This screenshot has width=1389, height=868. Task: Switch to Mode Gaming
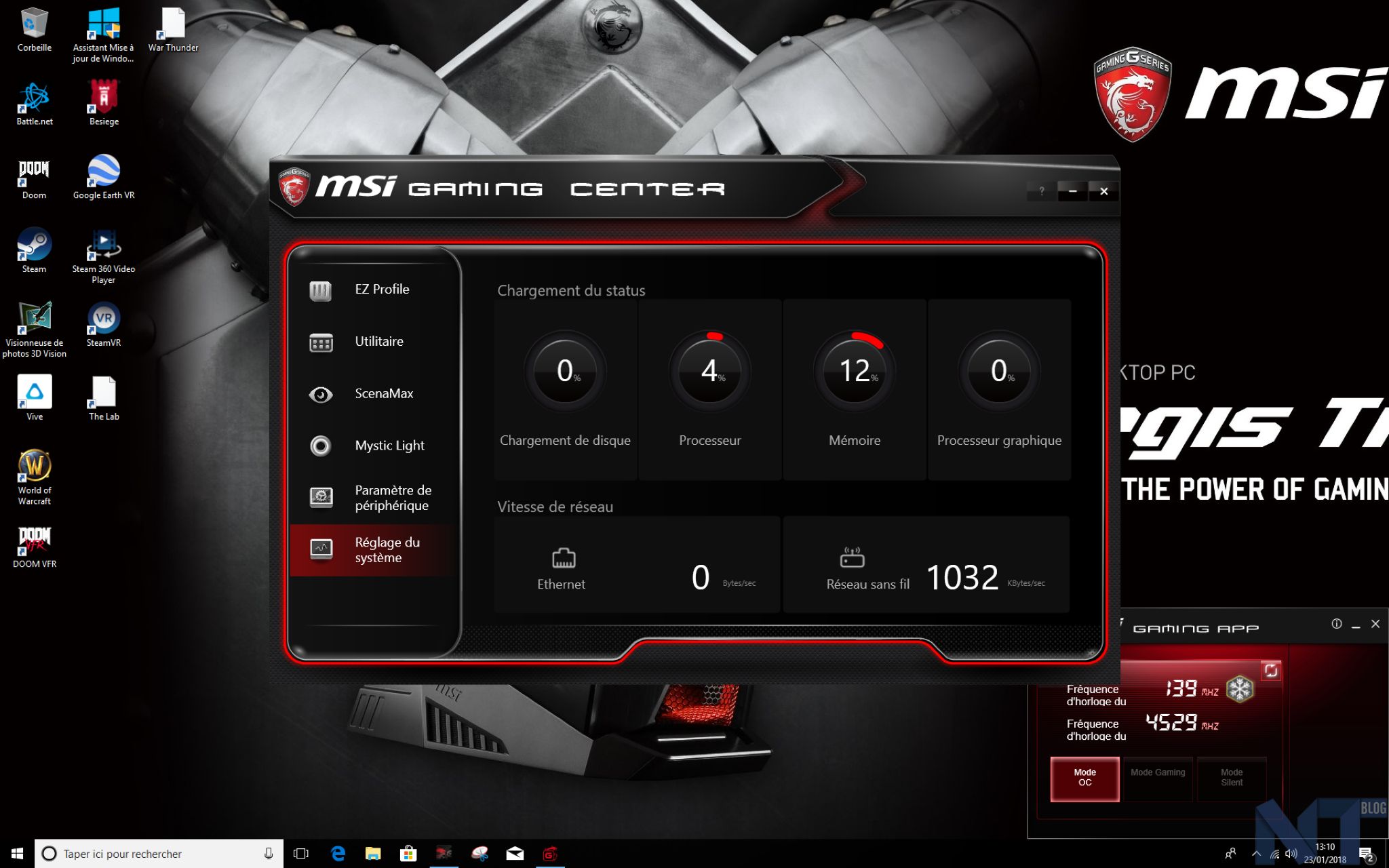1158,778
